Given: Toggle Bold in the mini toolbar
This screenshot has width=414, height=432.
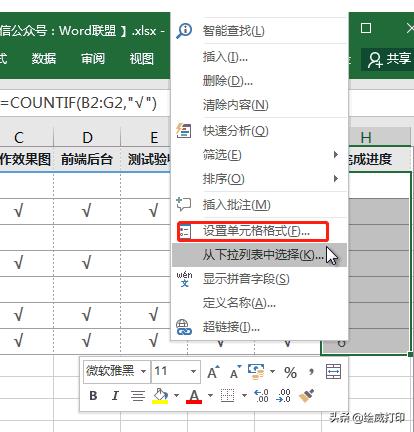Looking at the screenshot, I should coord(93,396).
